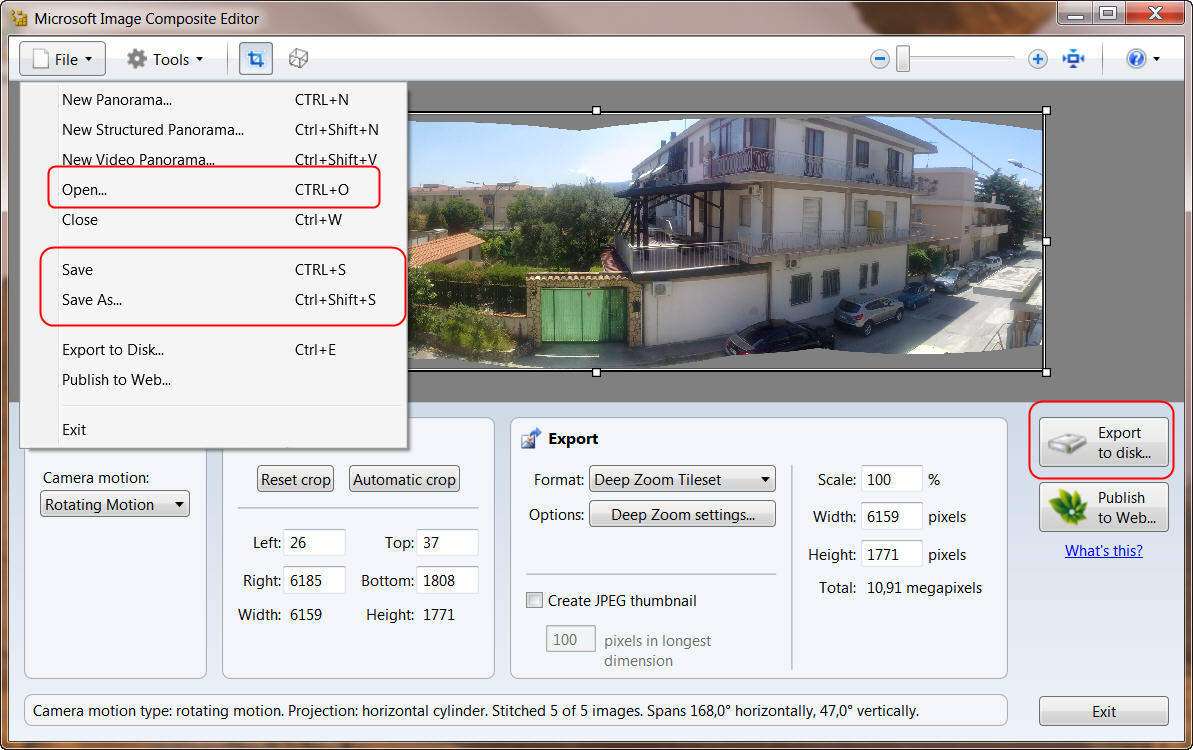This screenshot has width=1193, height=750.
Task: Click Export to disk button
Action: click(x=1103, y=442)
